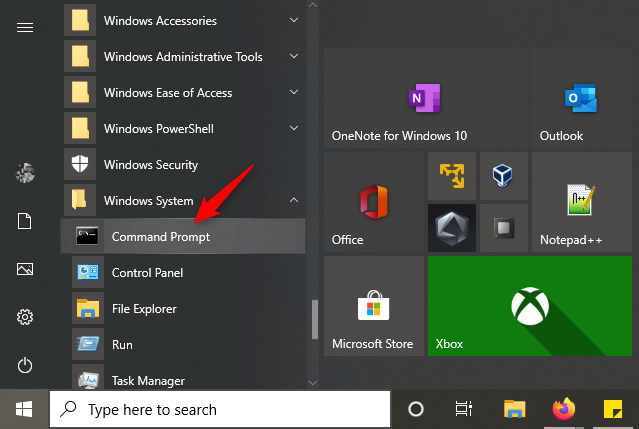Click the Power icon in left rail

(25, 366)
